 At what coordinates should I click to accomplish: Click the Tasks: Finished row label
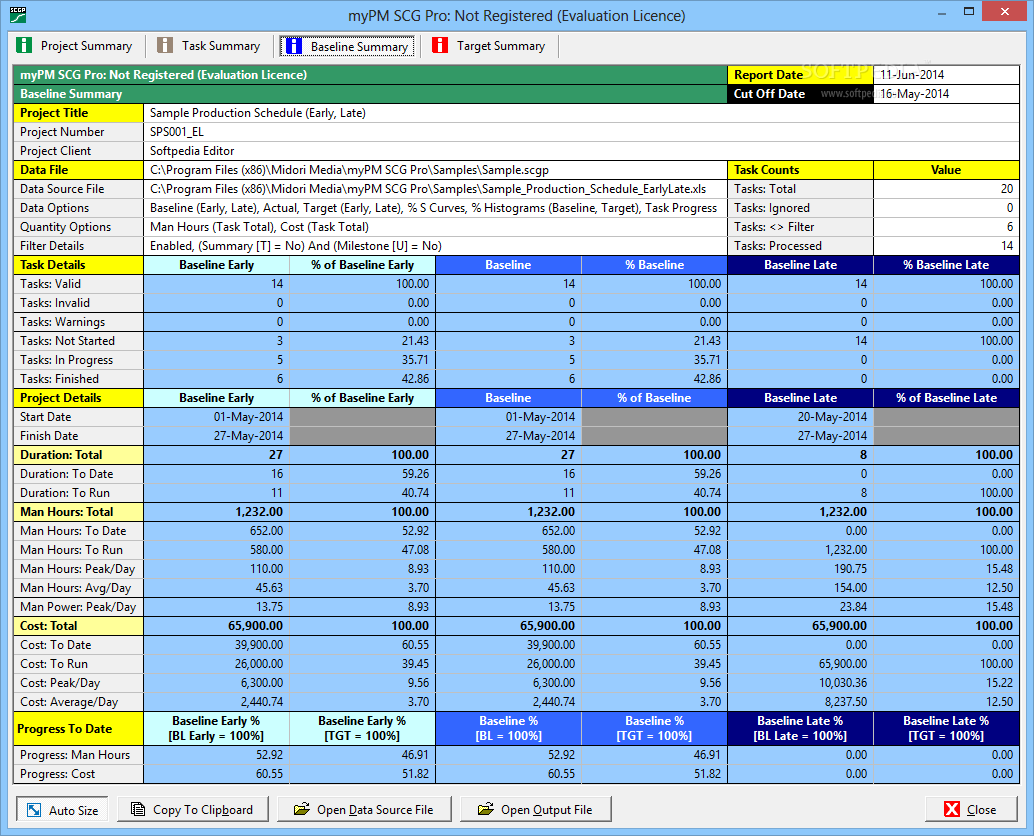[x=78, y=379]
